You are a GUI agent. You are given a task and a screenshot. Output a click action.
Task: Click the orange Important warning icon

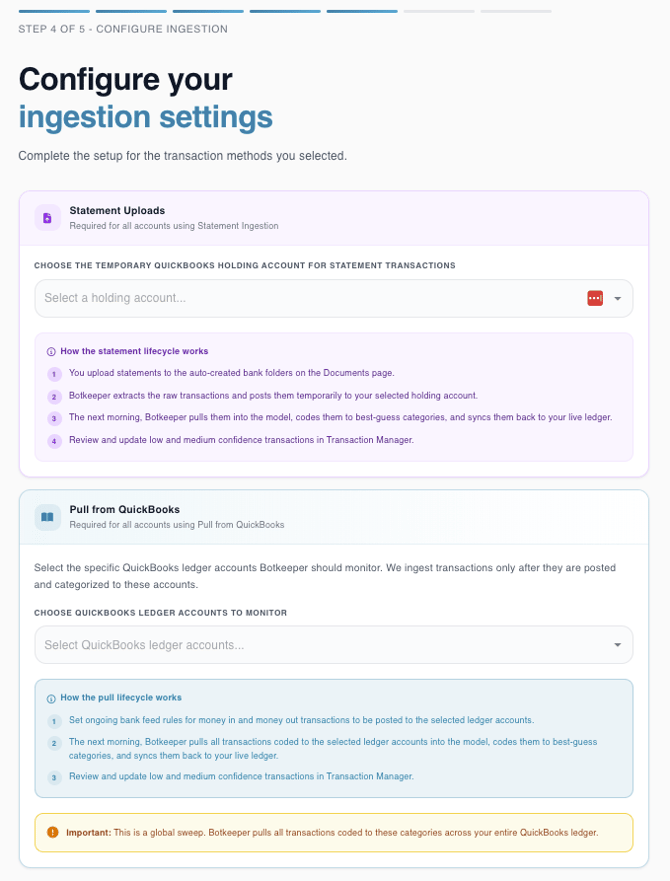pyautogui.click(x=52, y=832)
